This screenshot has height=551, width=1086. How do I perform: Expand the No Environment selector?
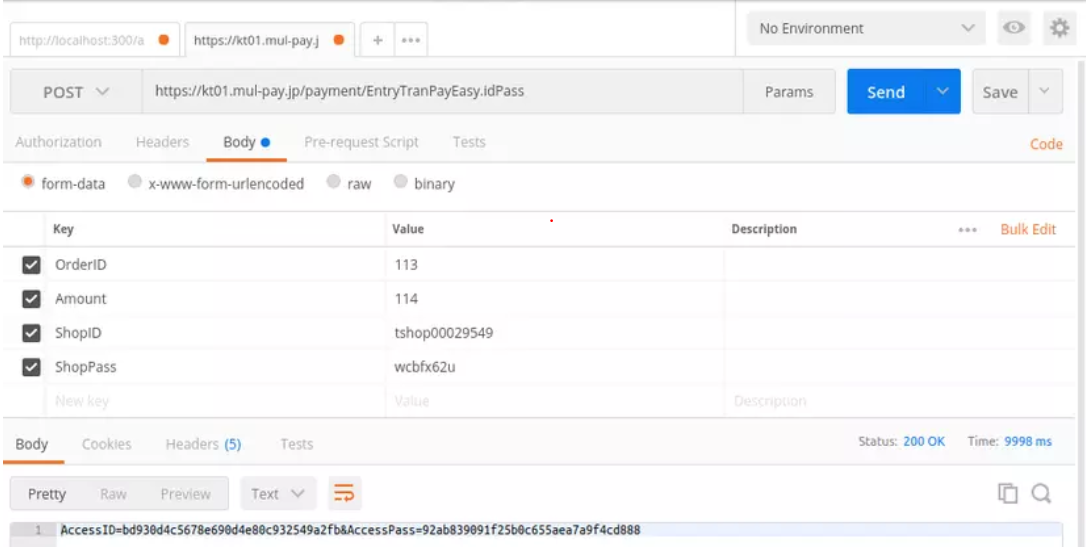pos(865,28)
